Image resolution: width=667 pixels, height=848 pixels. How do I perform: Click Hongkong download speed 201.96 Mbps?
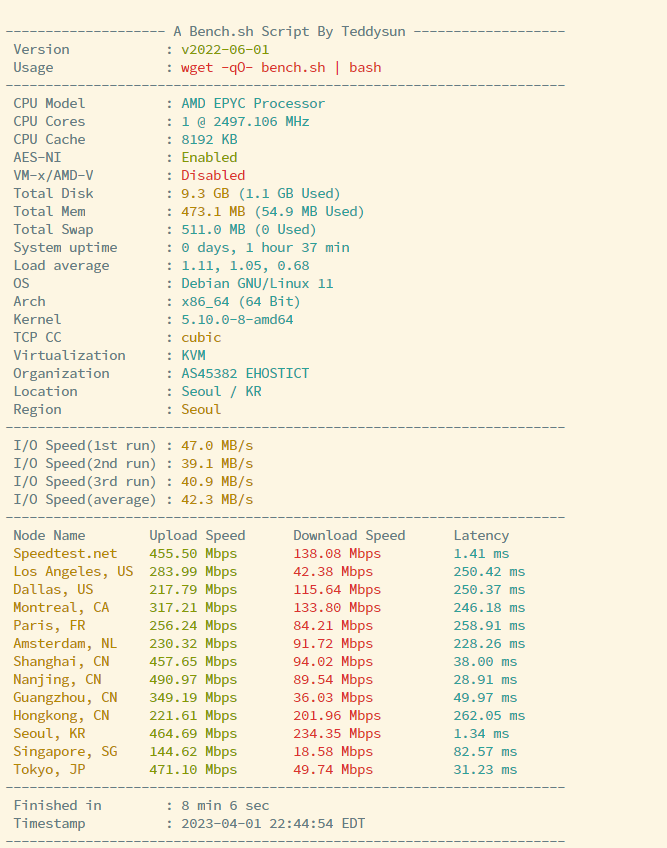pos(337,716)
